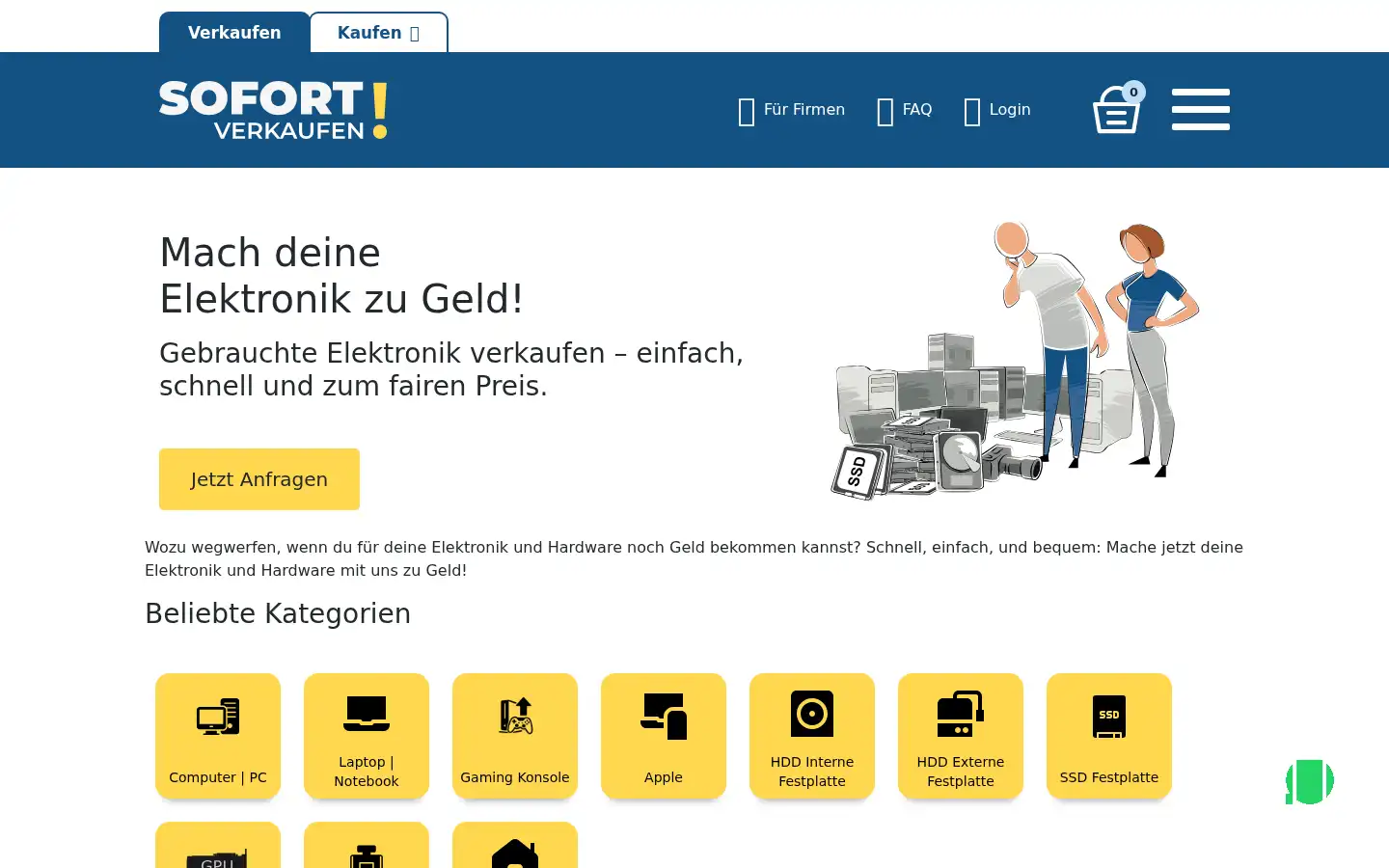The image size is (1389, 868).
Task: Click the Computer | PC label text
Action: [218, 777]
